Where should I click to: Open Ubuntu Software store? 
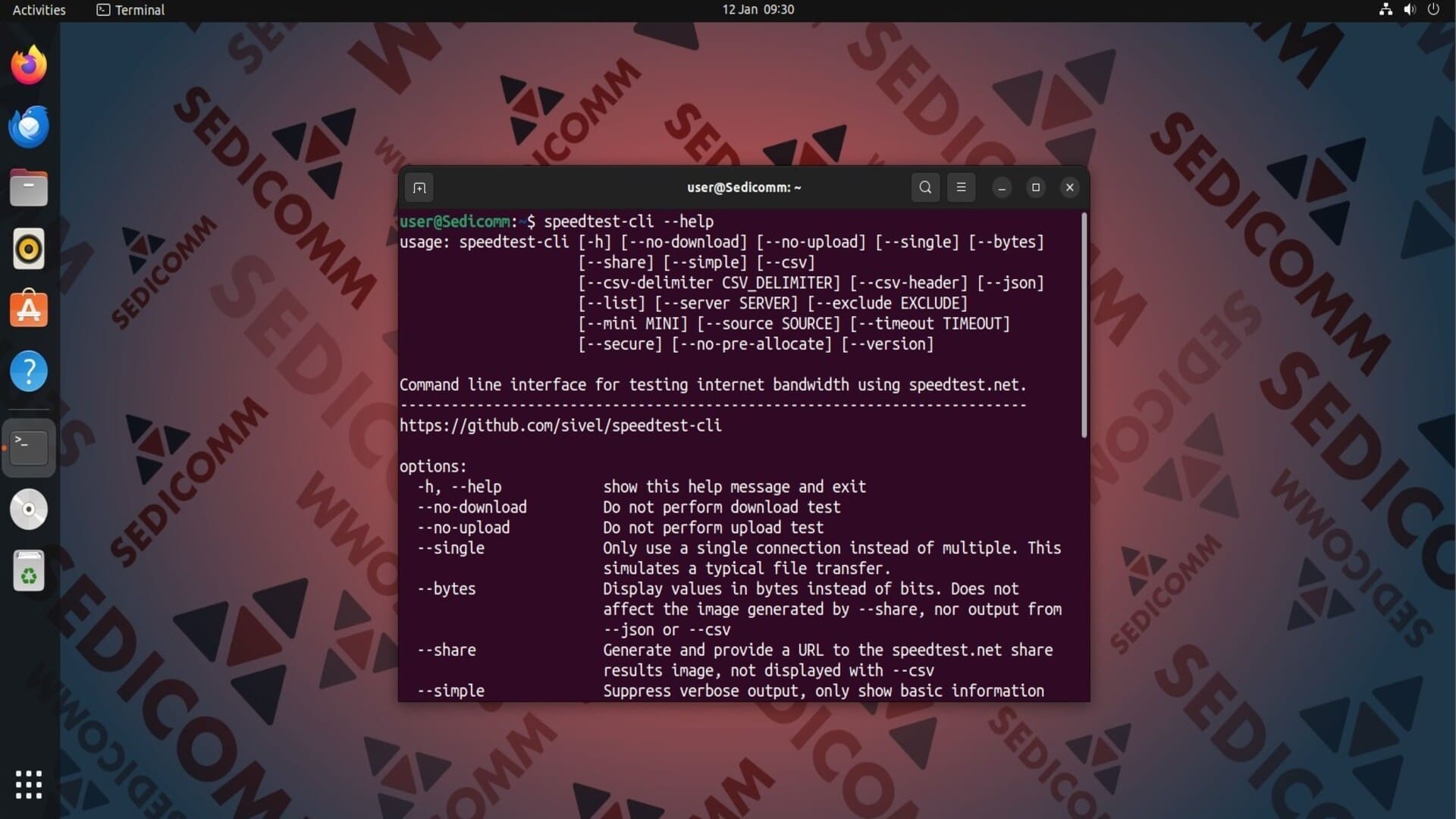point(29,309)
